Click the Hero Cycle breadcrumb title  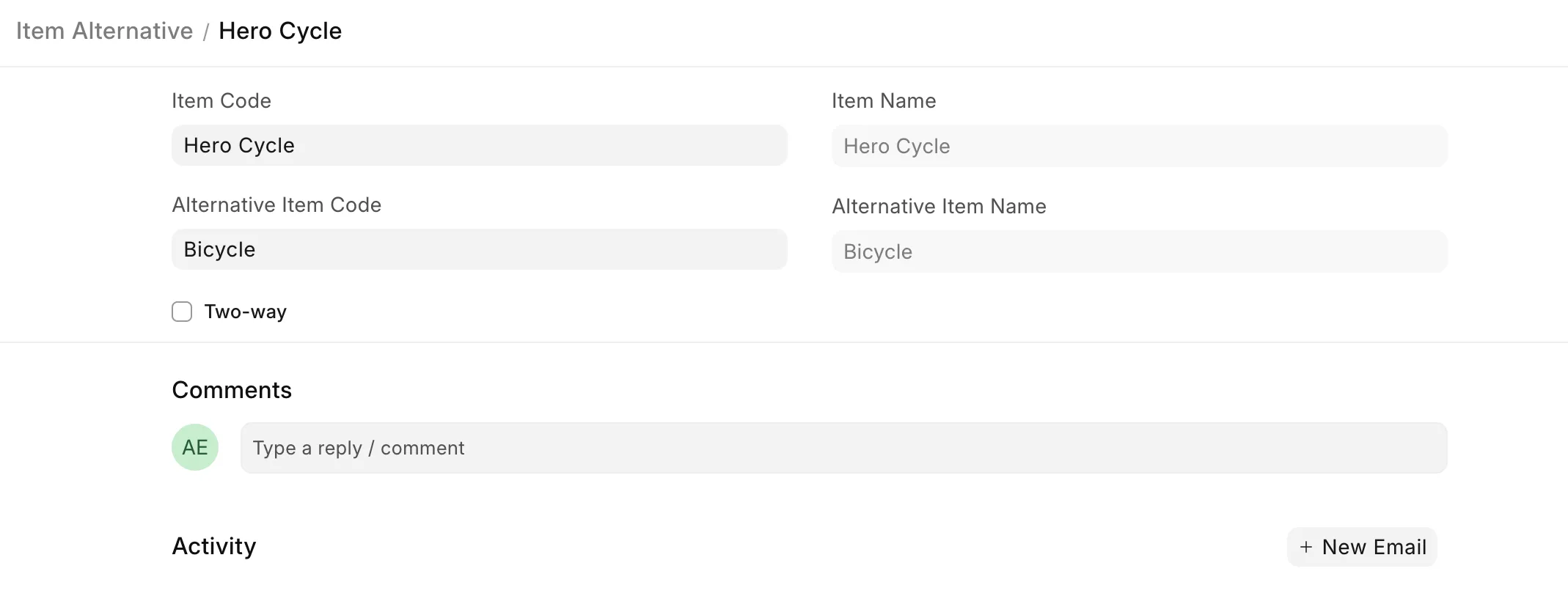click(x=280, y=31)
